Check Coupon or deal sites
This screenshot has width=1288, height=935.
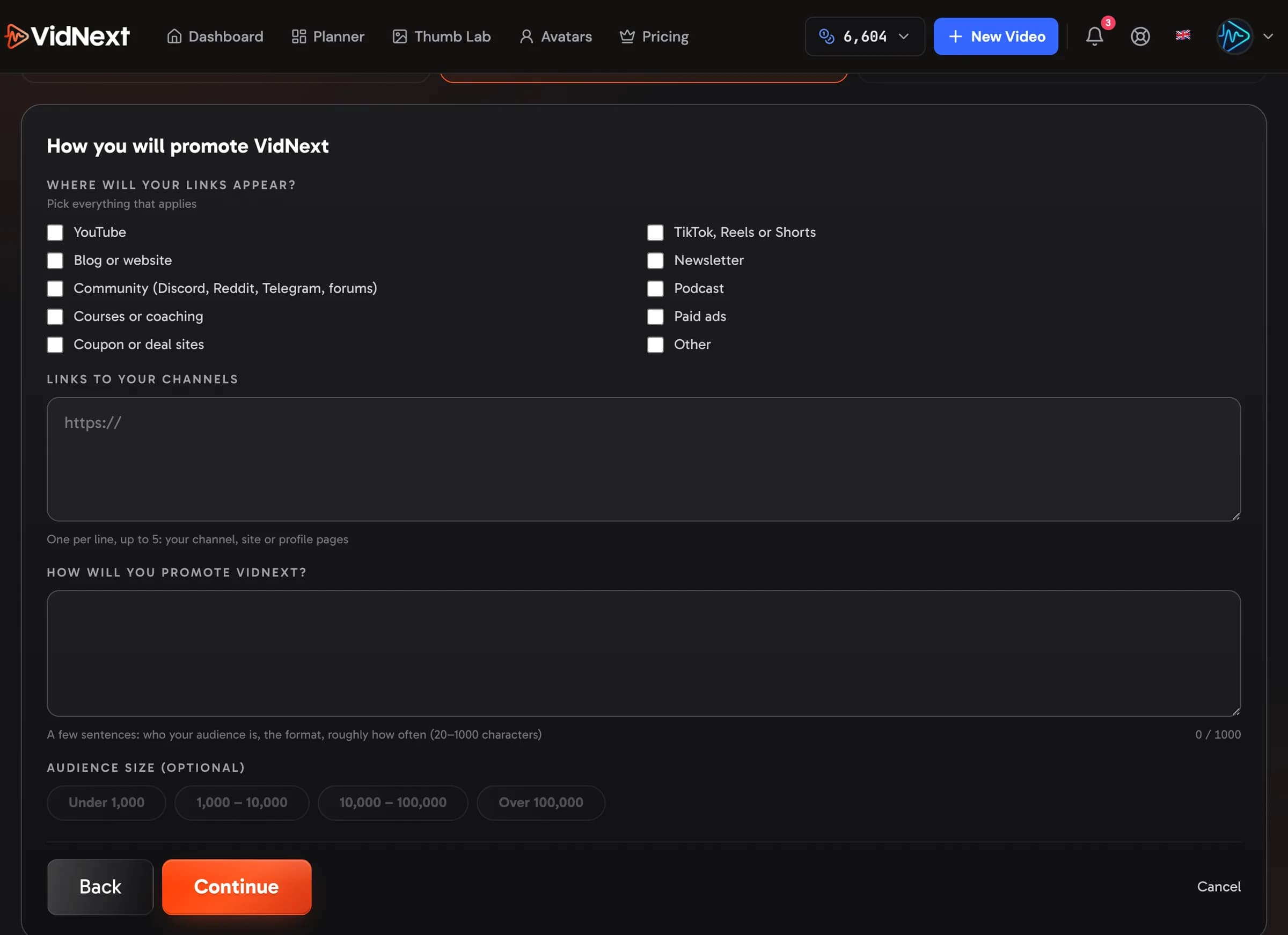pyautogui.click(x=55, y=345)
